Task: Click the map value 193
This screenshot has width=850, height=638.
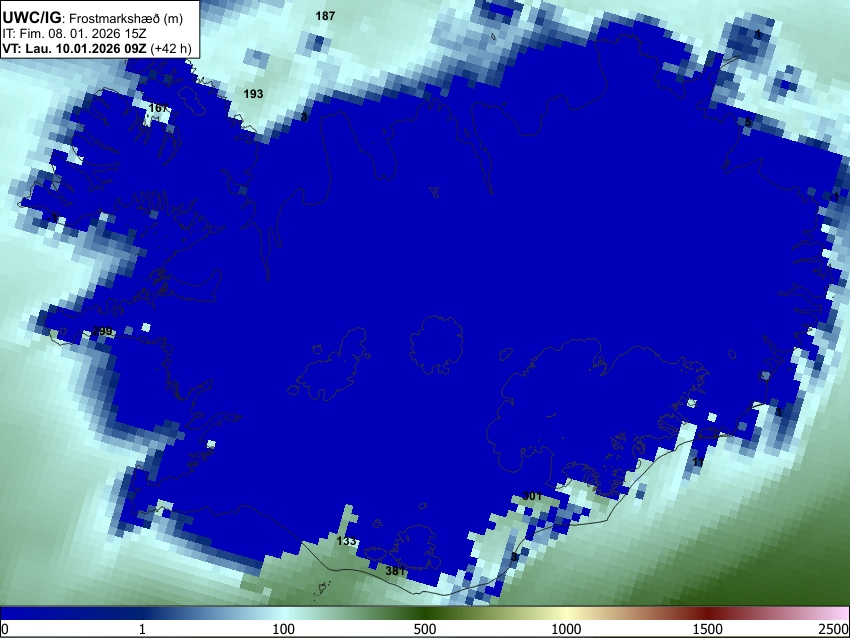Action: click(x=253, y=94)
